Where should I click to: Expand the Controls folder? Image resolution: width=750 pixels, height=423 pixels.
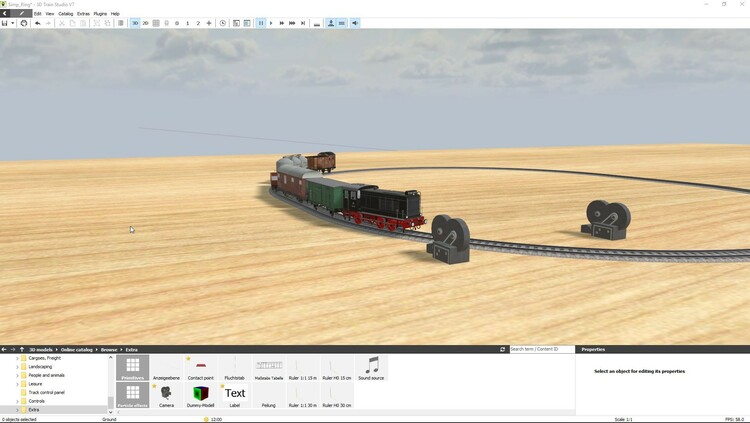(18, 401)
